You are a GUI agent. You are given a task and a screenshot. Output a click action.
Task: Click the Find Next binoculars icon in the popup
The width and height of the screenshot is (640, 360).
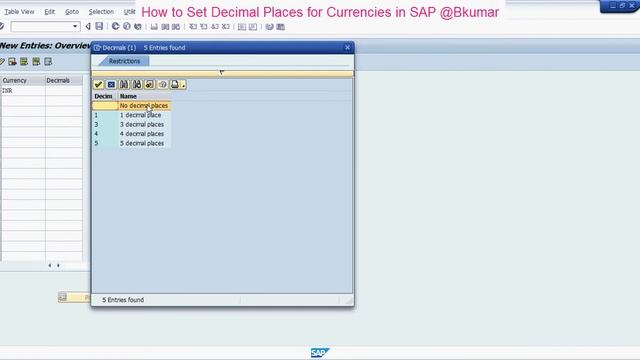click(x=137, y=84)
